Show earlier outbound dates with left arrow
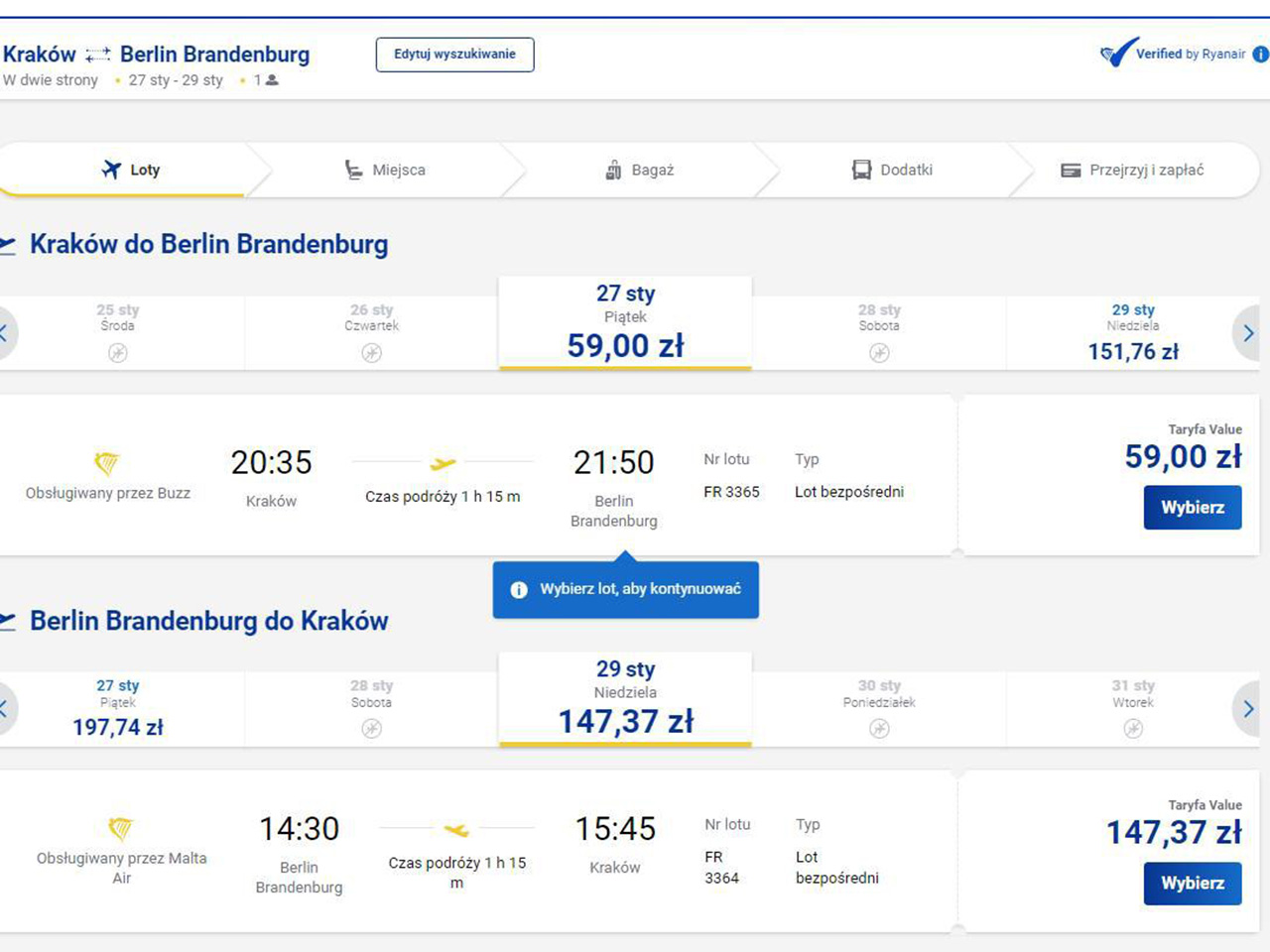 [5, 333]
